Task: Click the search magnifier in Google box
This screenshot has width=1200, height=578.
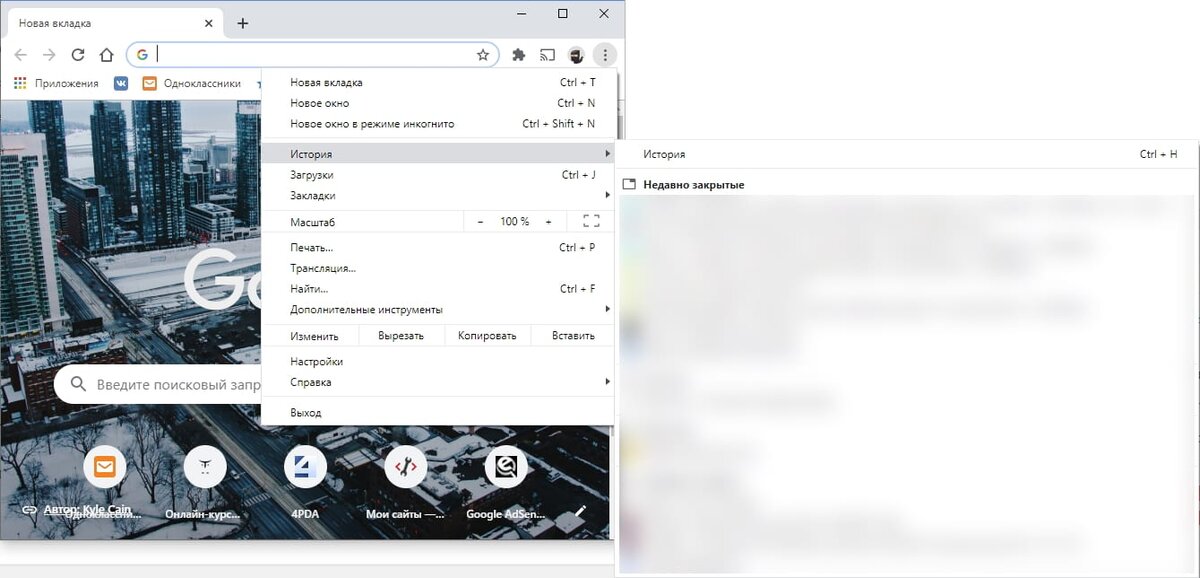Action: [78, 384]
